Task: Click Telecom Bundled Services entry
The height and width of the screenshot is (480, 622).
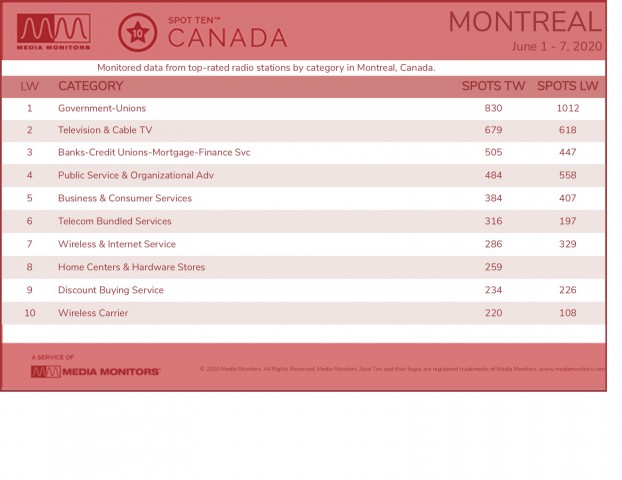Action: pyautogui.click(x=115, y=221)
